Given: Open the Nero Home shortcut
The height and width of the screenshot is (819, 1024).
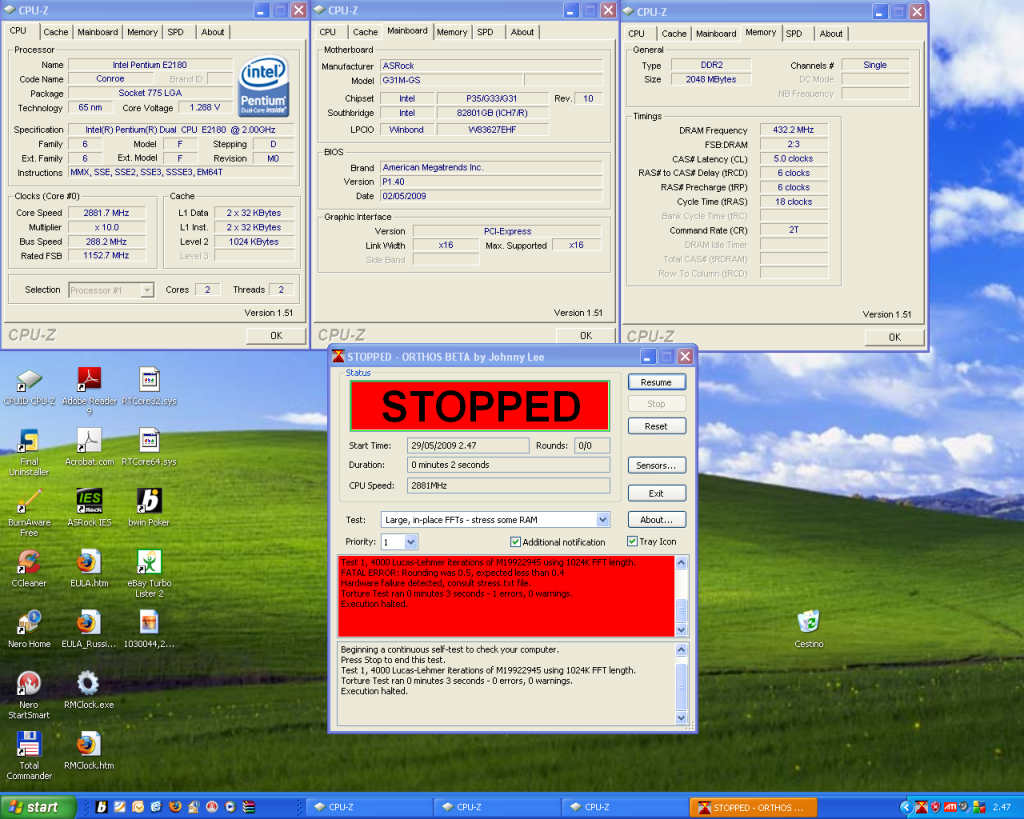Looking at the screenshot, I should 29,629.
